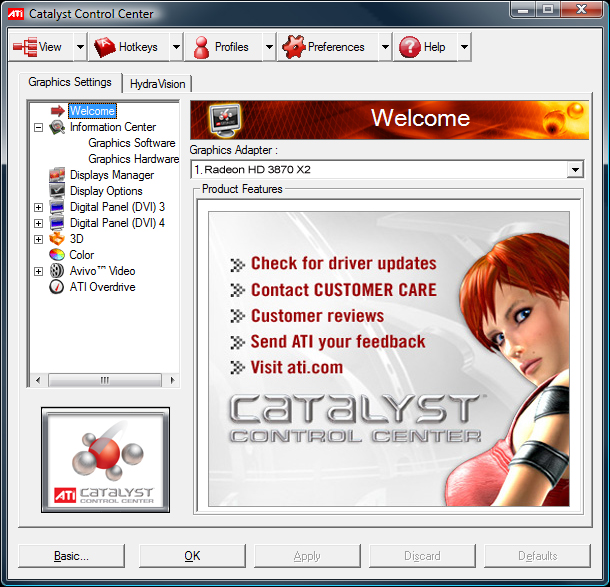Click the ATI Catalyst logo thumbnail
The image size is (610, 587).
105,460
